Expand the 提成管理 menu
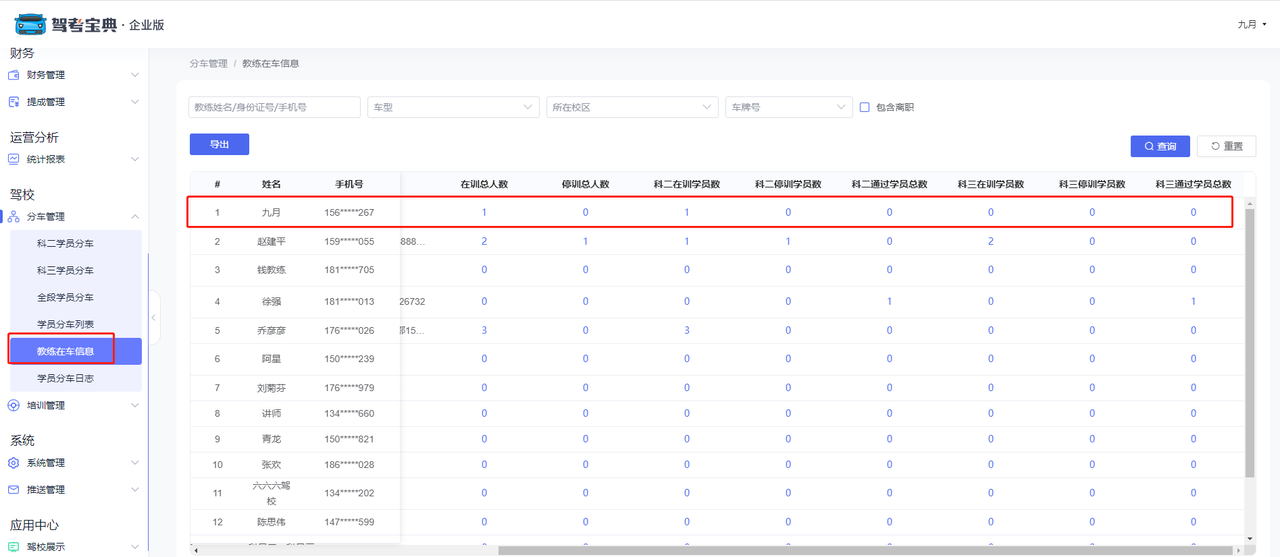 tap(135, 102)
